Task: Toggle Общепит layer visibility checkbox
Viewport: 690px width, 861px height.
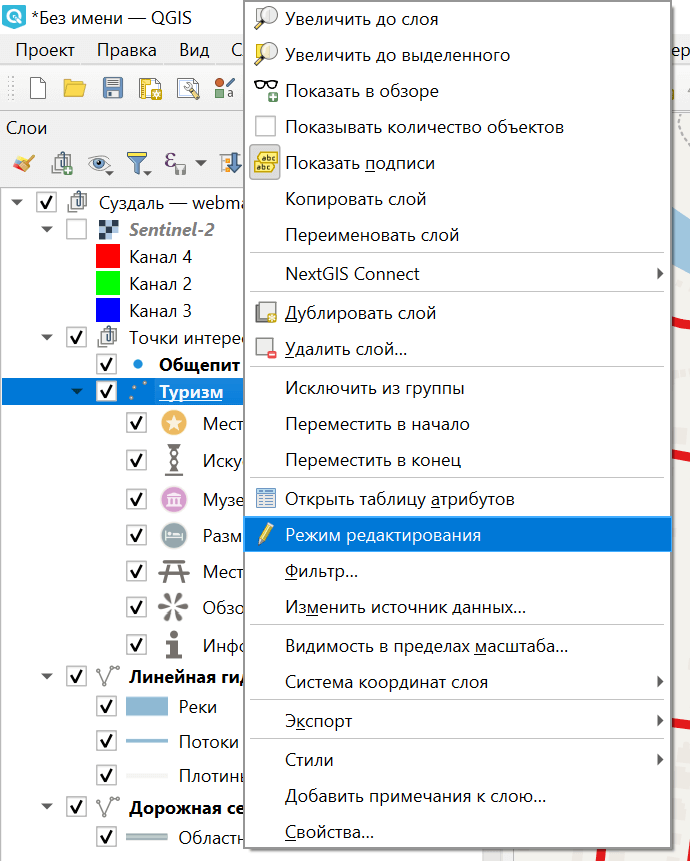Action: pos(106,364)
